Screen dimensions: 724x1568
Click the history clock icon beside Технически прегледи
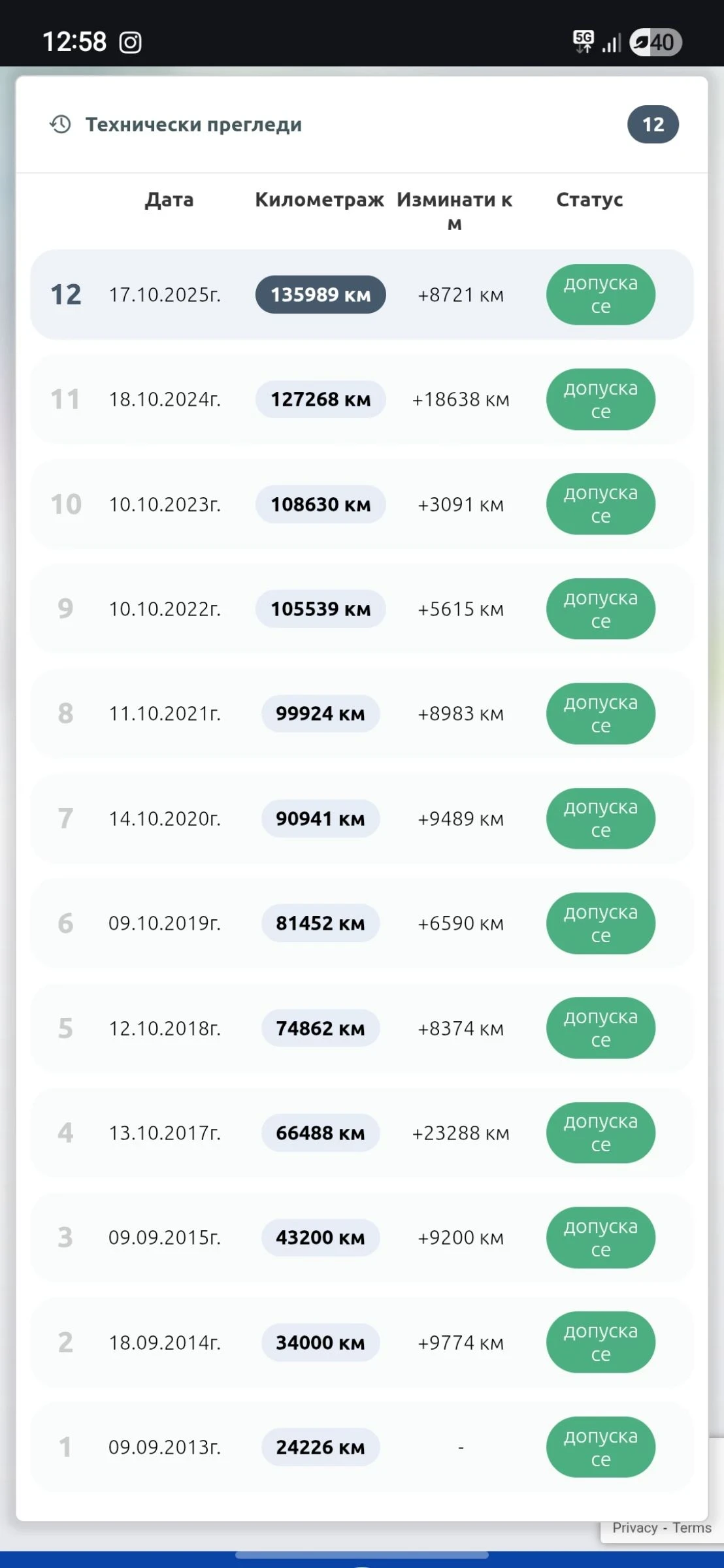[60, 124]
